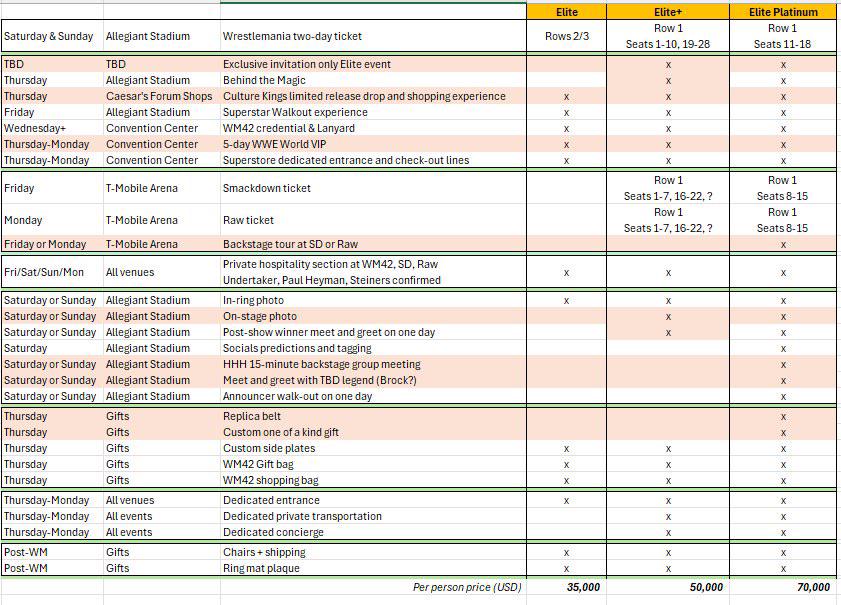Click Backstage tour at SD or Raw
Viewport: 841px width, 605px height.
tap(373, 244)
